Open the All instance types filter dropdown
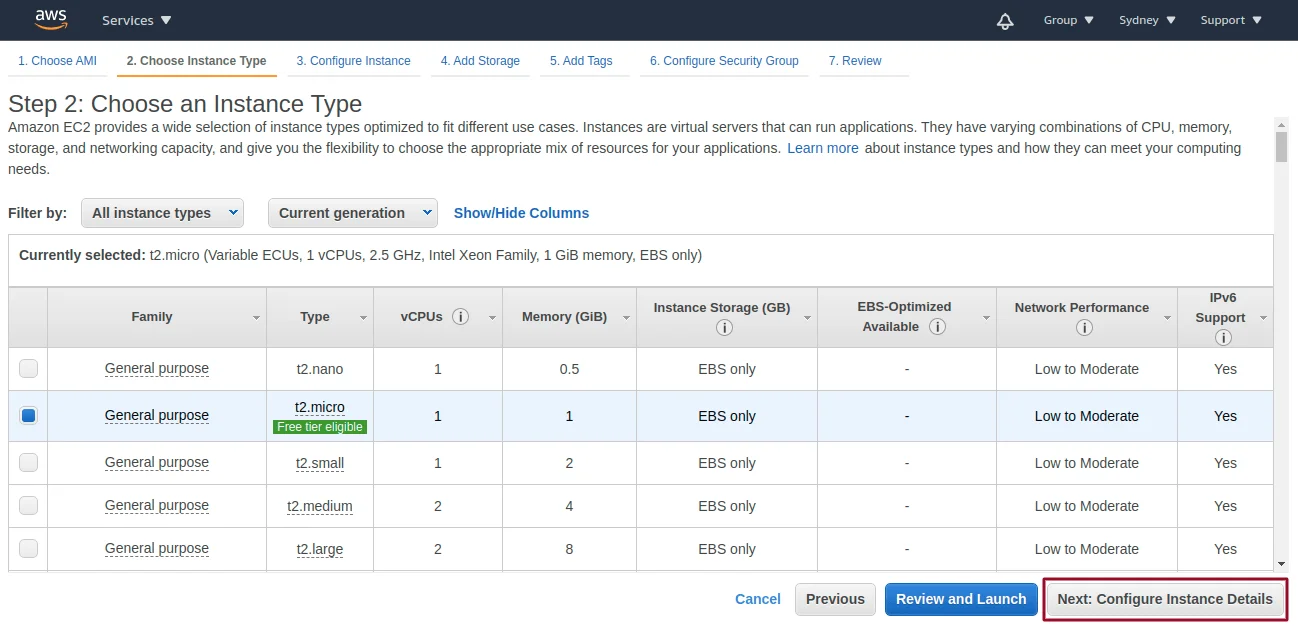Image resolution: width=1298 pixels, height=631 pixels. [x=162, y=213]
